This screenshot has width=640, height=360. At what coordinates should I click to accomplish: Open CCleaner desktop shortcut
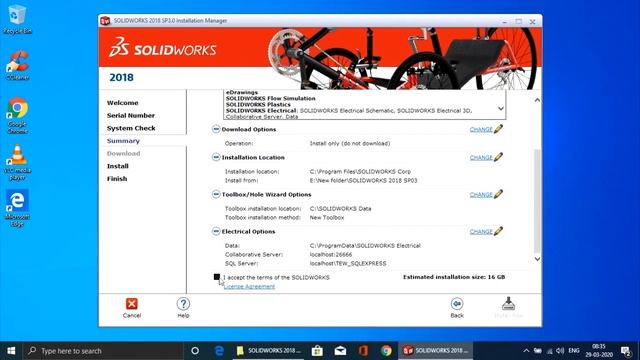17,65
